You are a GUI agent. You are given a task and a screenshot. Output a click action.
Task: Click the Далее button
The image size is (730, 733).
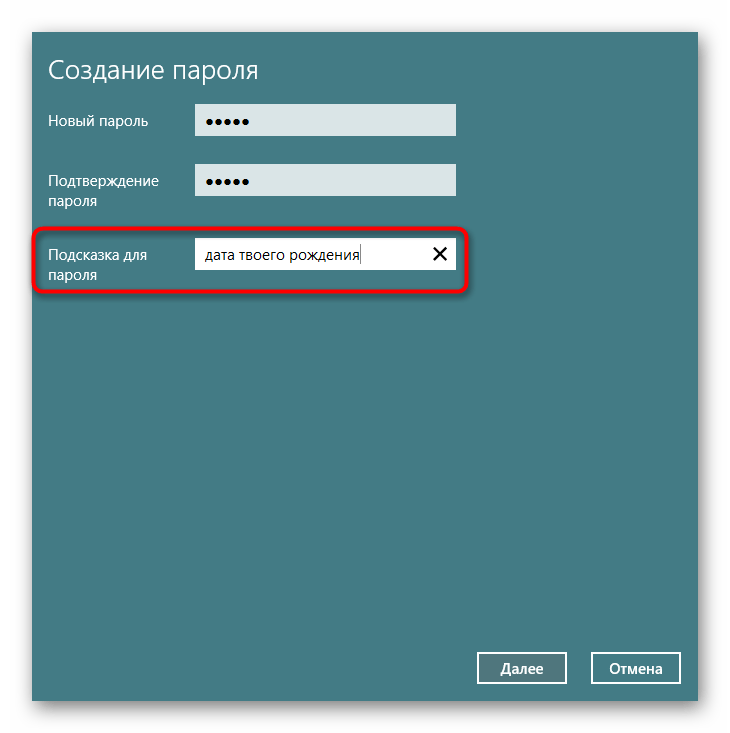522,668
